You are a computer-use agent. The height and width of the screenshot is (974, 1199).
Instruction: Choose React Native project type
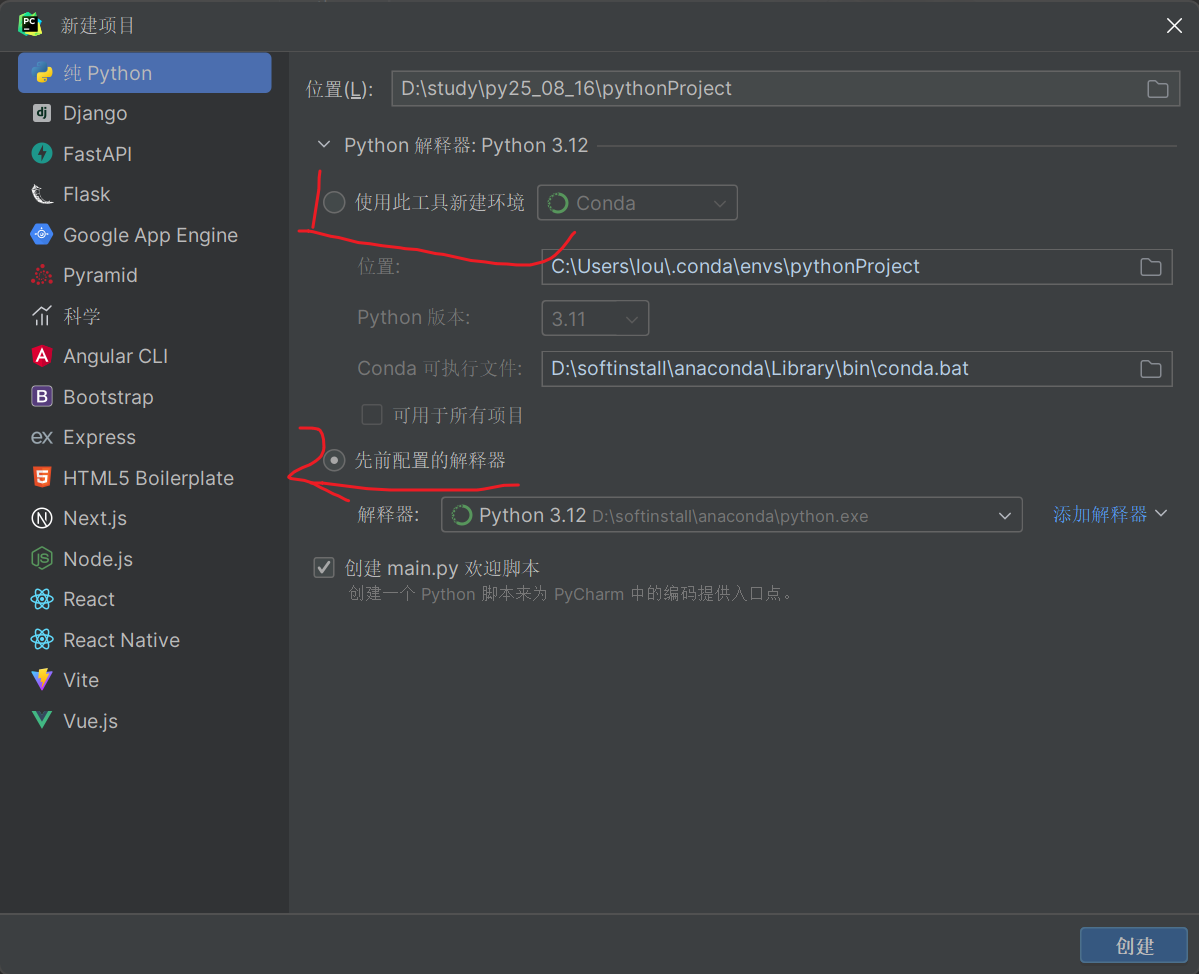click(145, 640)
